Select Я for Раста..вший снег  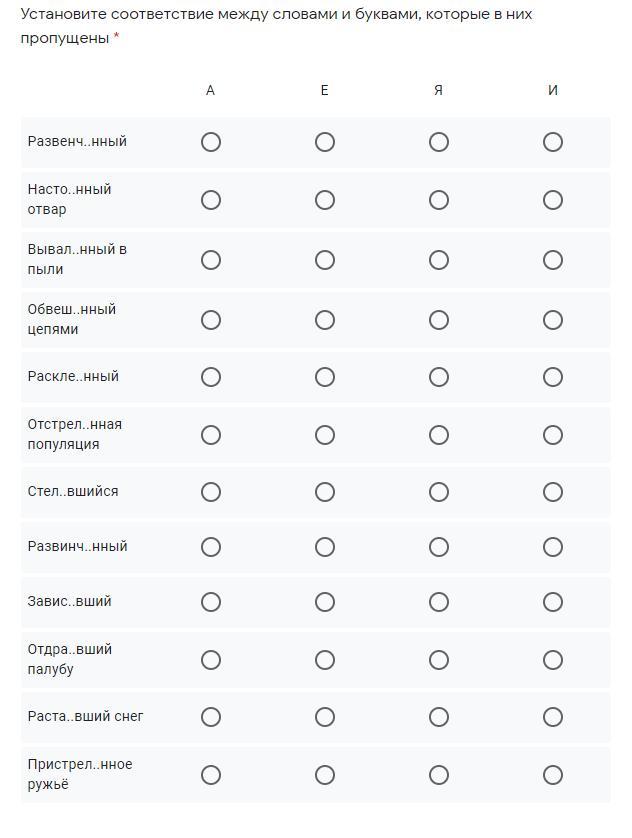coord(439,717)
